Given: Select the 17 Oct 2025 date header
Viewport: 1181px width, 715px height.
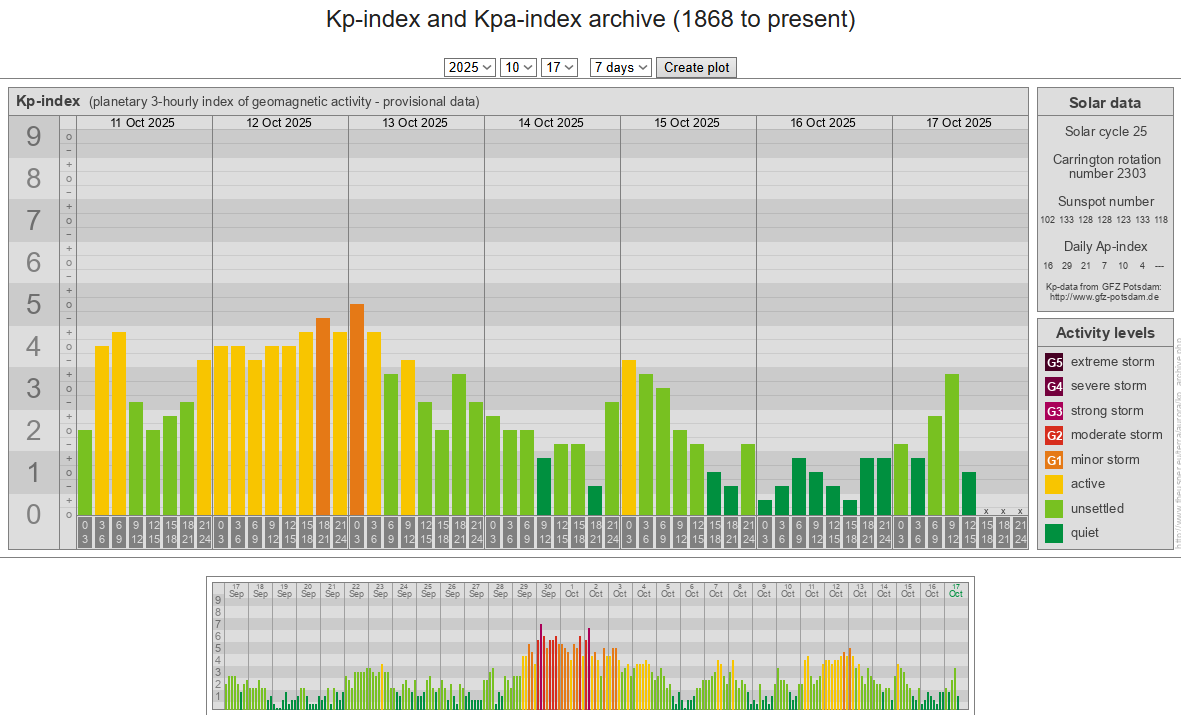Looking at the screenshot, I should [959, 123].
